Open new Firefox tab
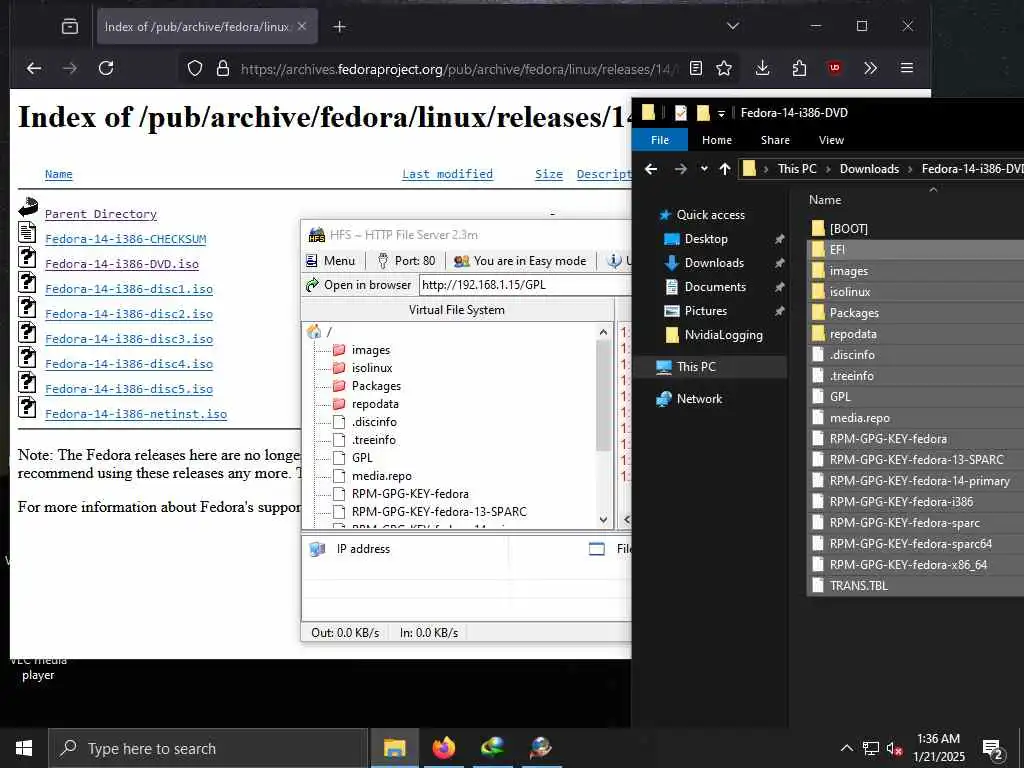 click(340, 27)
